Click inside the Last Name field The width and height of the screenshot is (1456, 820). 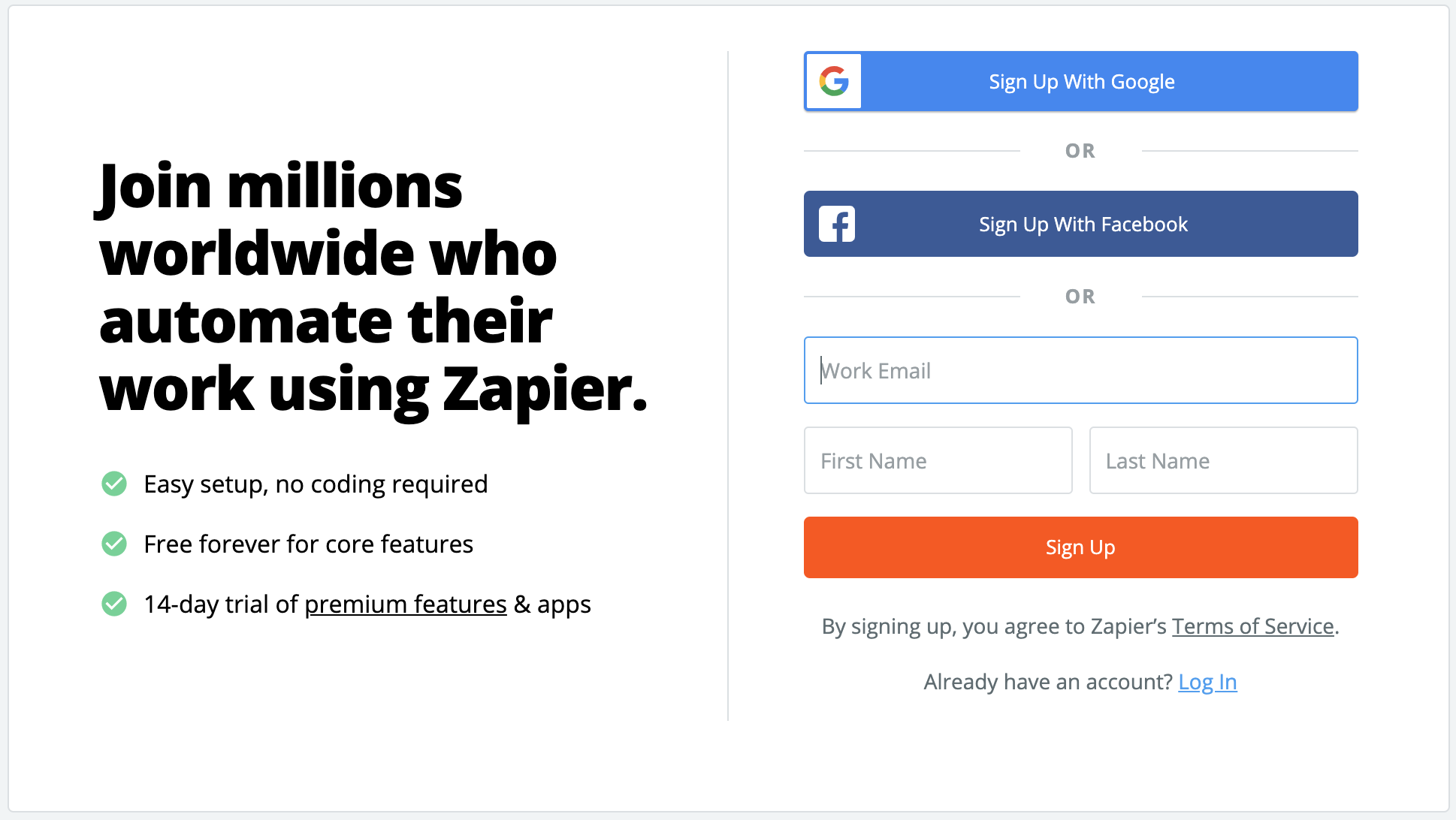click(x=1222, y=460)
